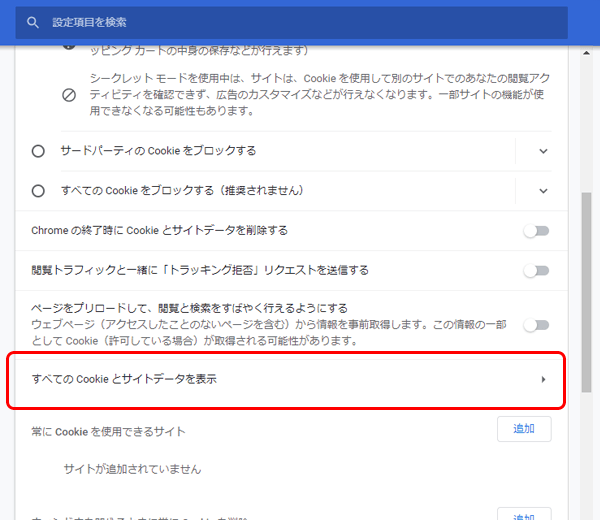
Task: Click the magnifier search icon in header
Action: click(33, 21)
